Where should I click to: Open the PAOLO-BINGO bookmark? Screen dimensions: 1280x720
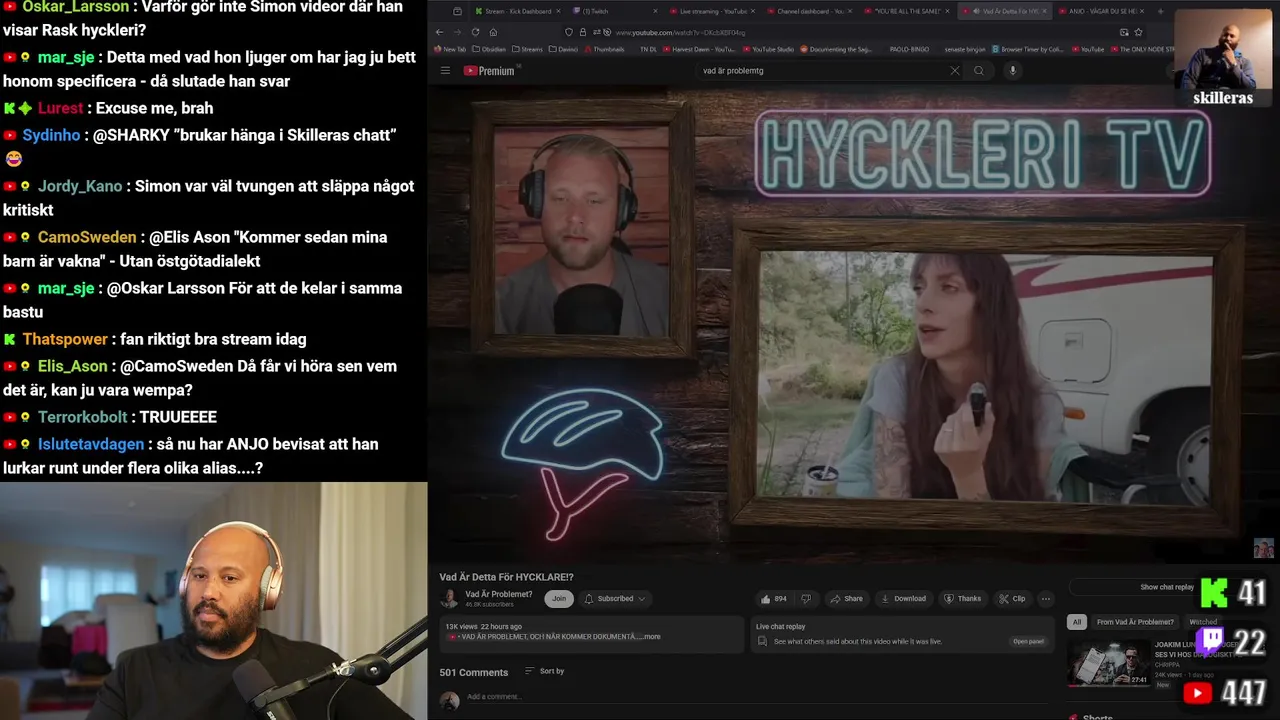909,49
